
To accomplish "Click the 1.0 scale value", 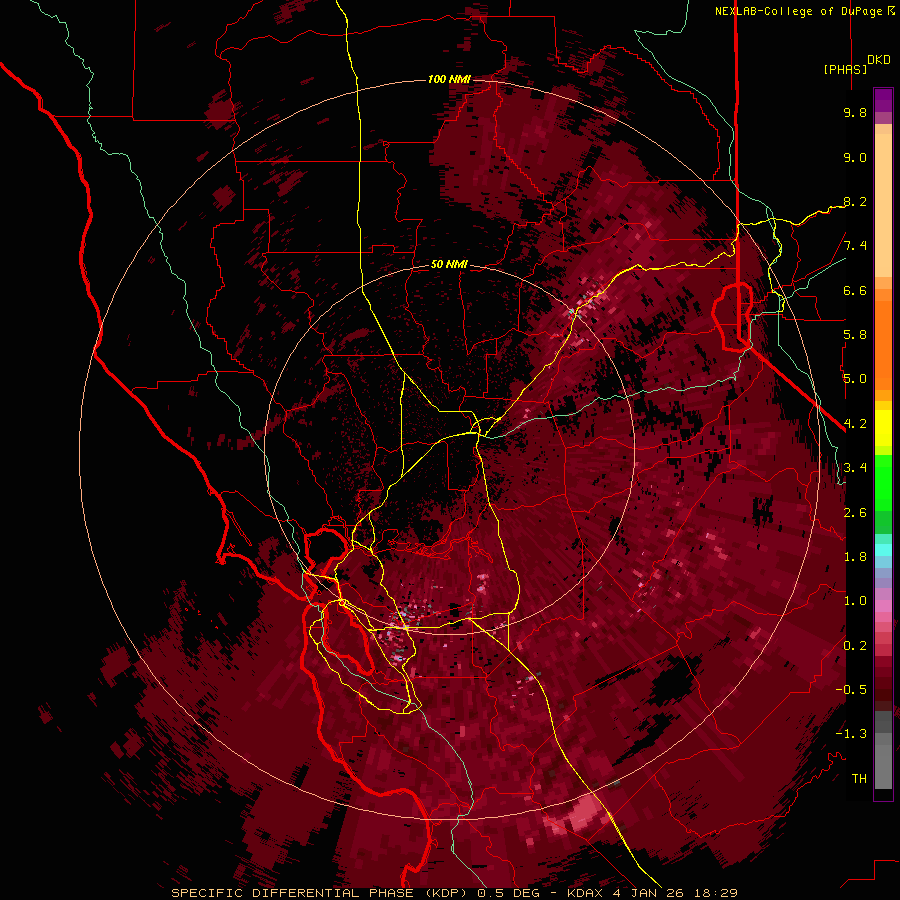I will pyautogui.click(x=855, y=601).
